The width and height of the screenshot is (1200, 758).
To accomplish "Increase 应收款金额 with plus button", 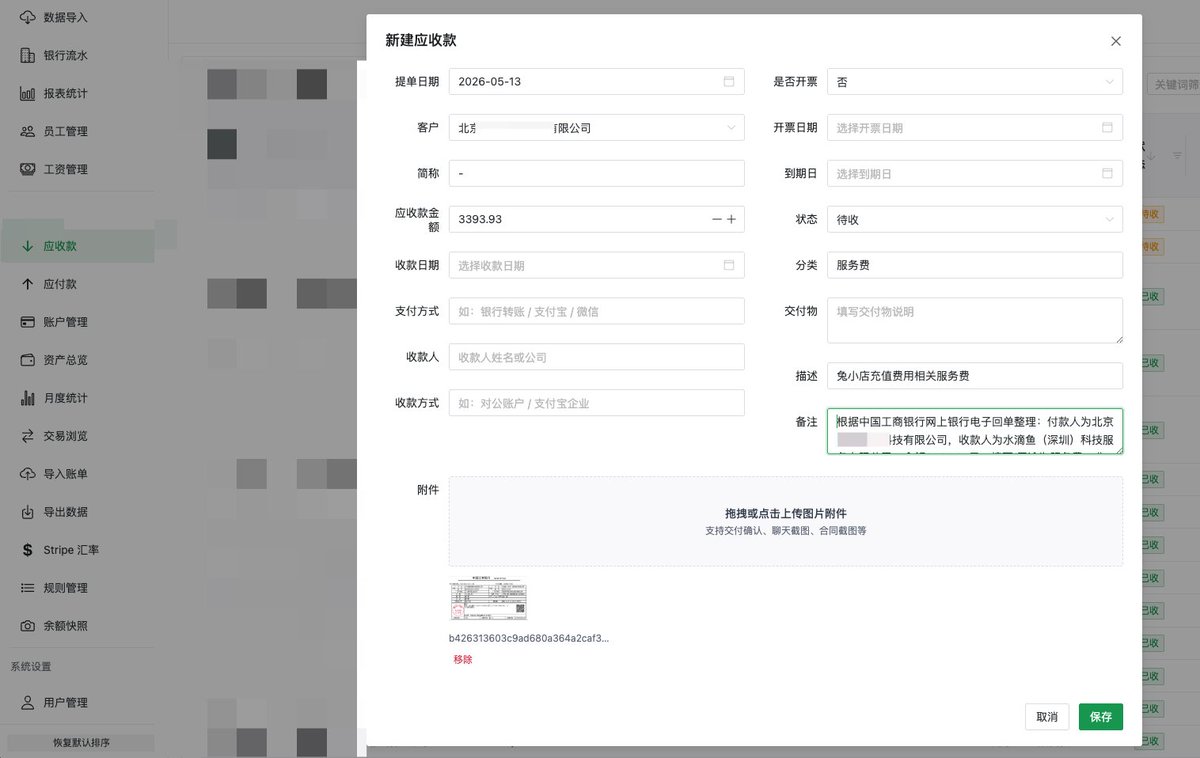I will point(731,219).
